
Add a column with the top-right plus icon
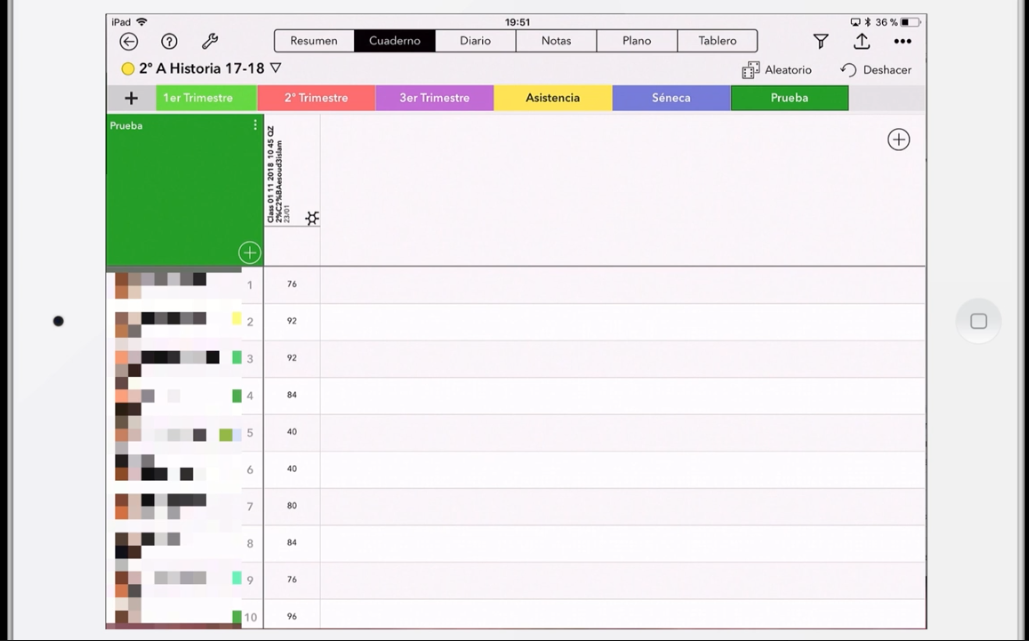(898, 140)
